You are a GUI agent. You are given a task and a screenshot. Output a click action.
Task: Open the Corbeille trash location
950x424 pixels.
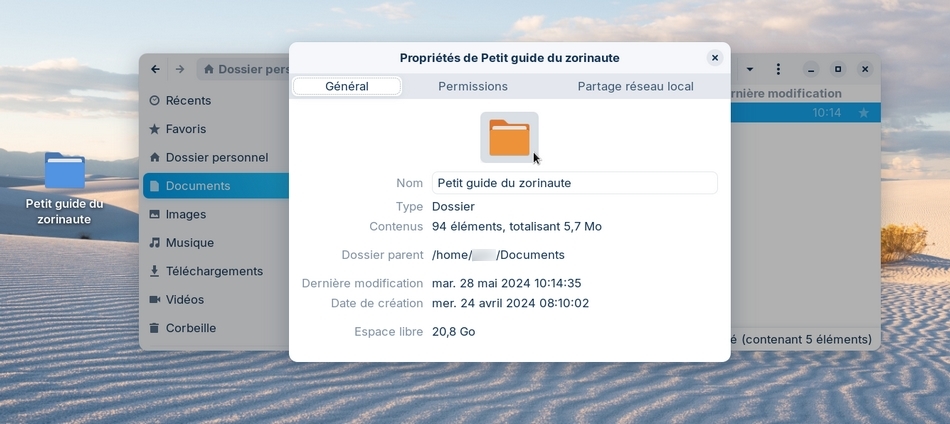[x=190, y=328]
